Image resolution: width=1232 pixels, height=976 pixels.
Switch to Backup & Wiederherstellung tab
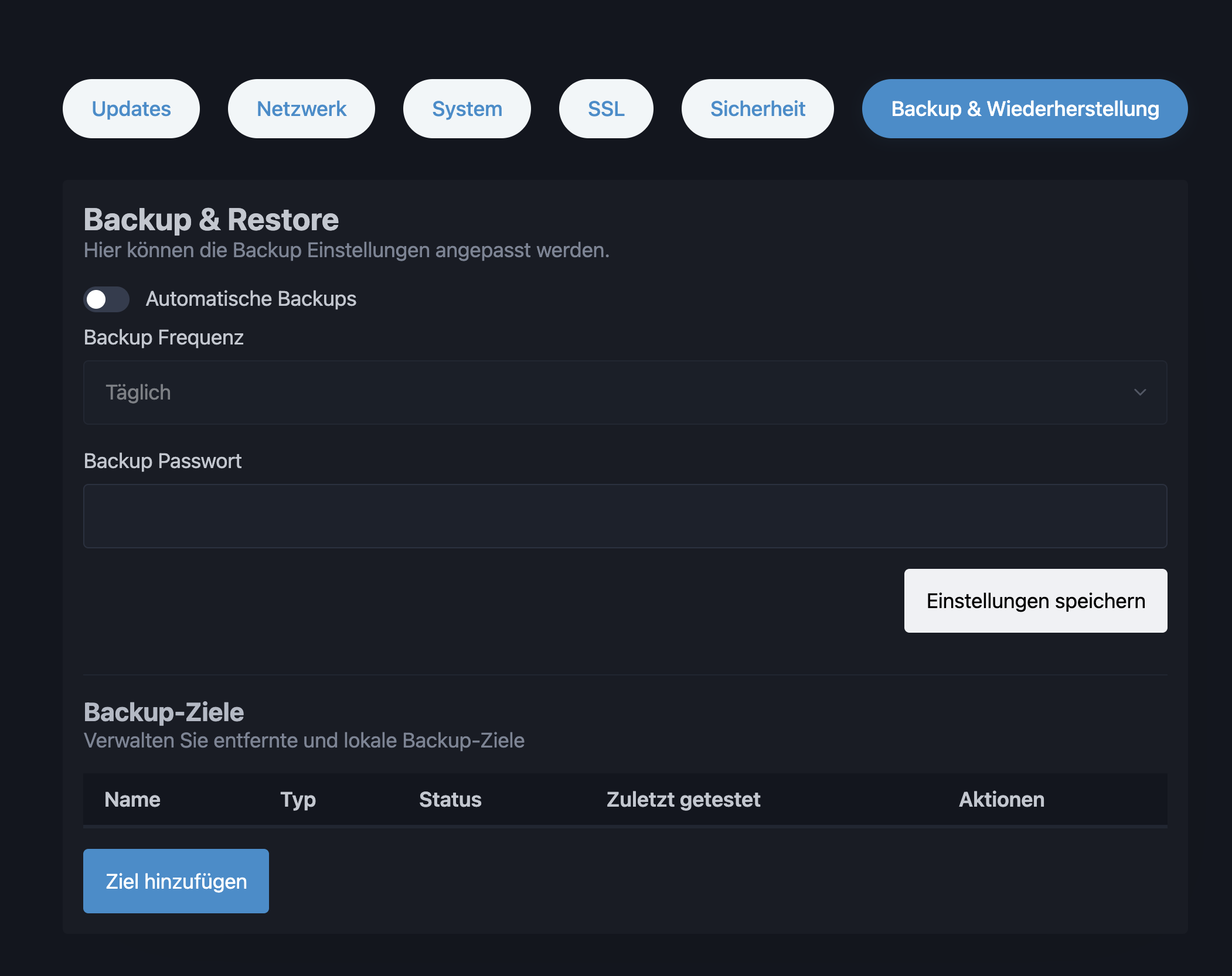tap(1024, 108)
